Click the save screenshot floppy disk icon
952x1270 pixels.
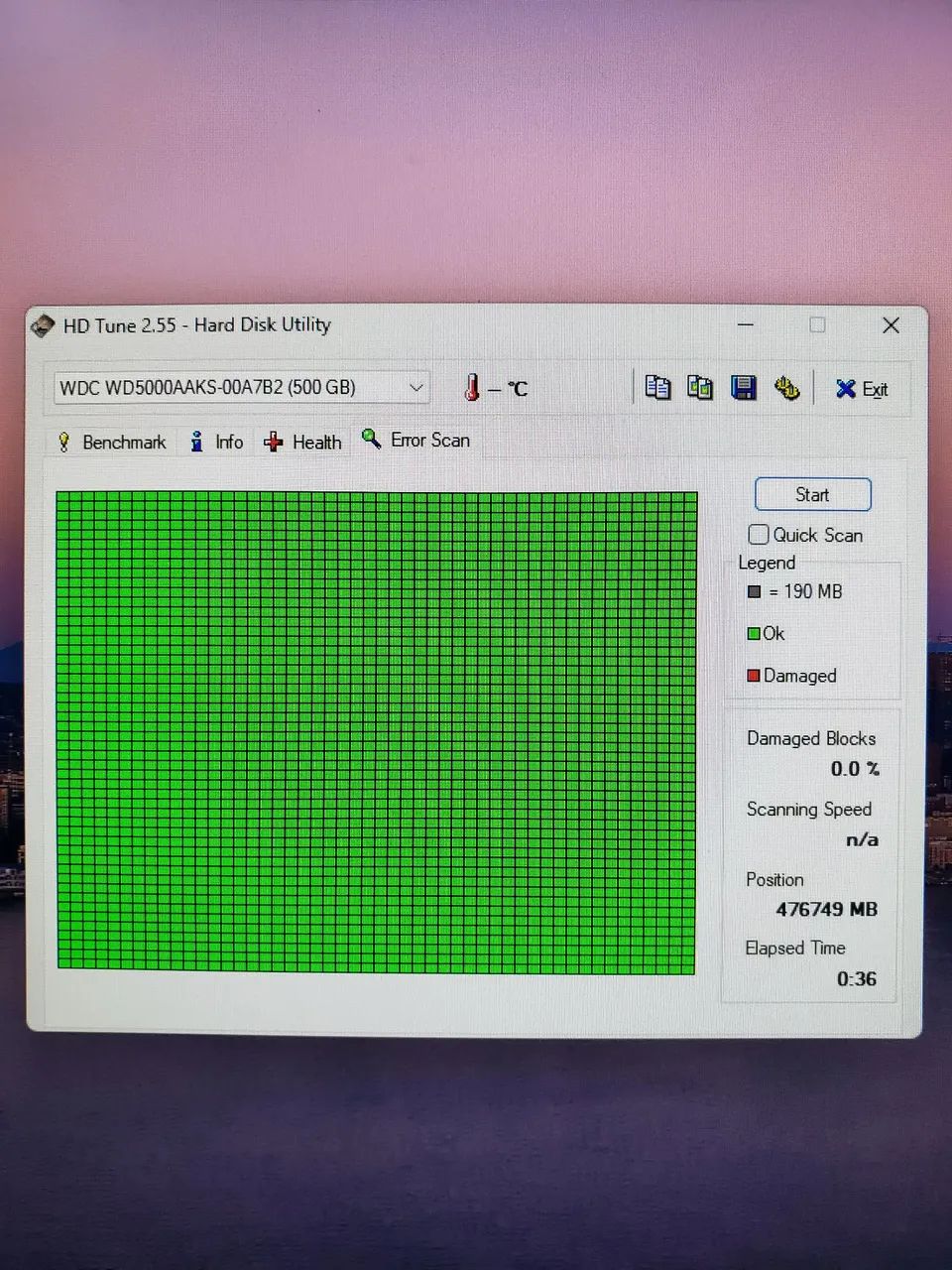click(x=744, y=387)
